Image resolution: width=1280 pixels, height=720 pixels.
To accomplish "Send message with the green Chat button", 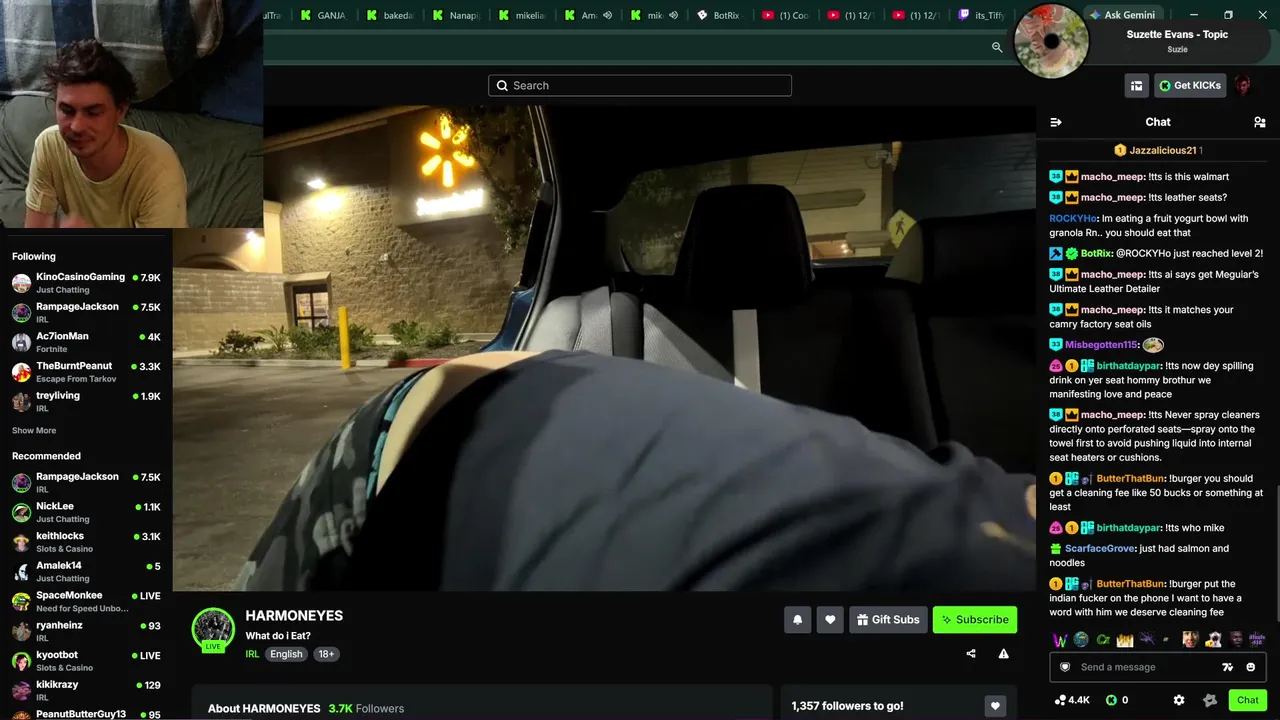I will [1248, 700].
